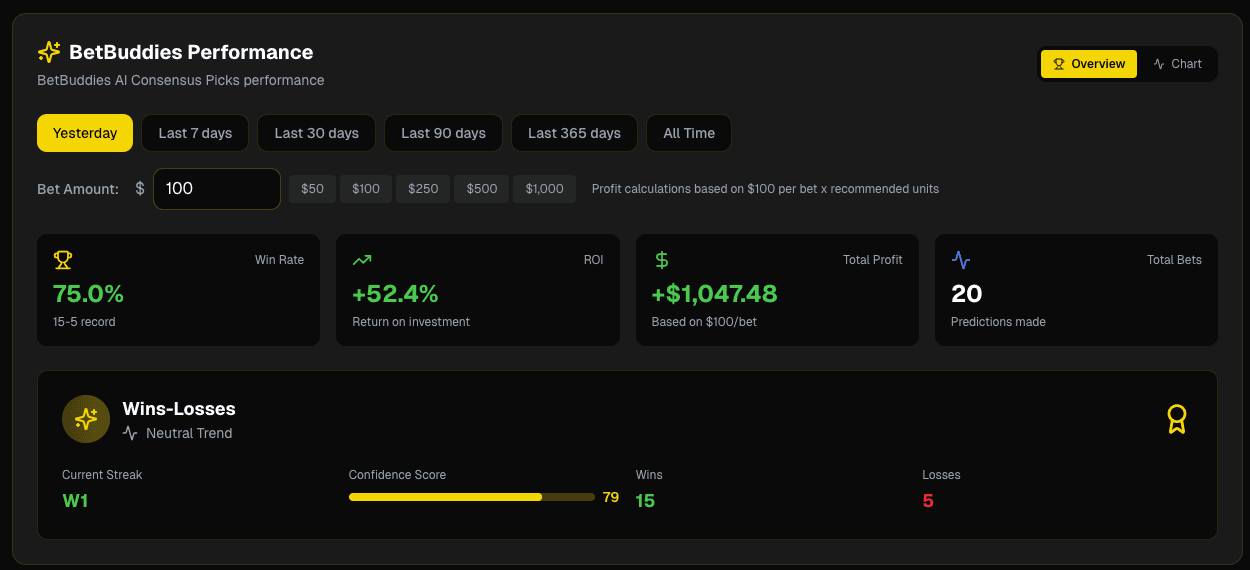Click the Neutral Trend label
Screen dimensions: 1250x570
click(x=189, y=433)
